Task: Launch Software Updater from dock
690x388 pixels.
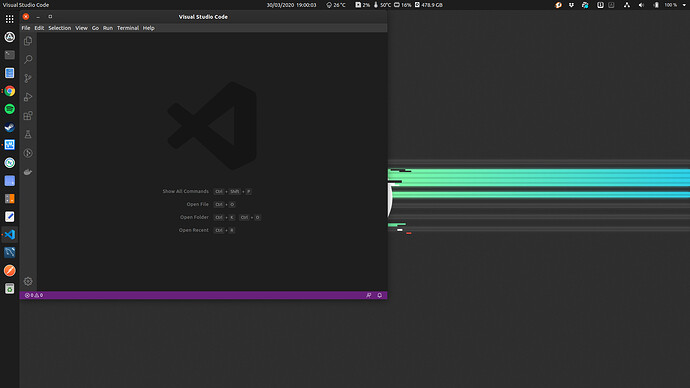Action: [10, 37]
